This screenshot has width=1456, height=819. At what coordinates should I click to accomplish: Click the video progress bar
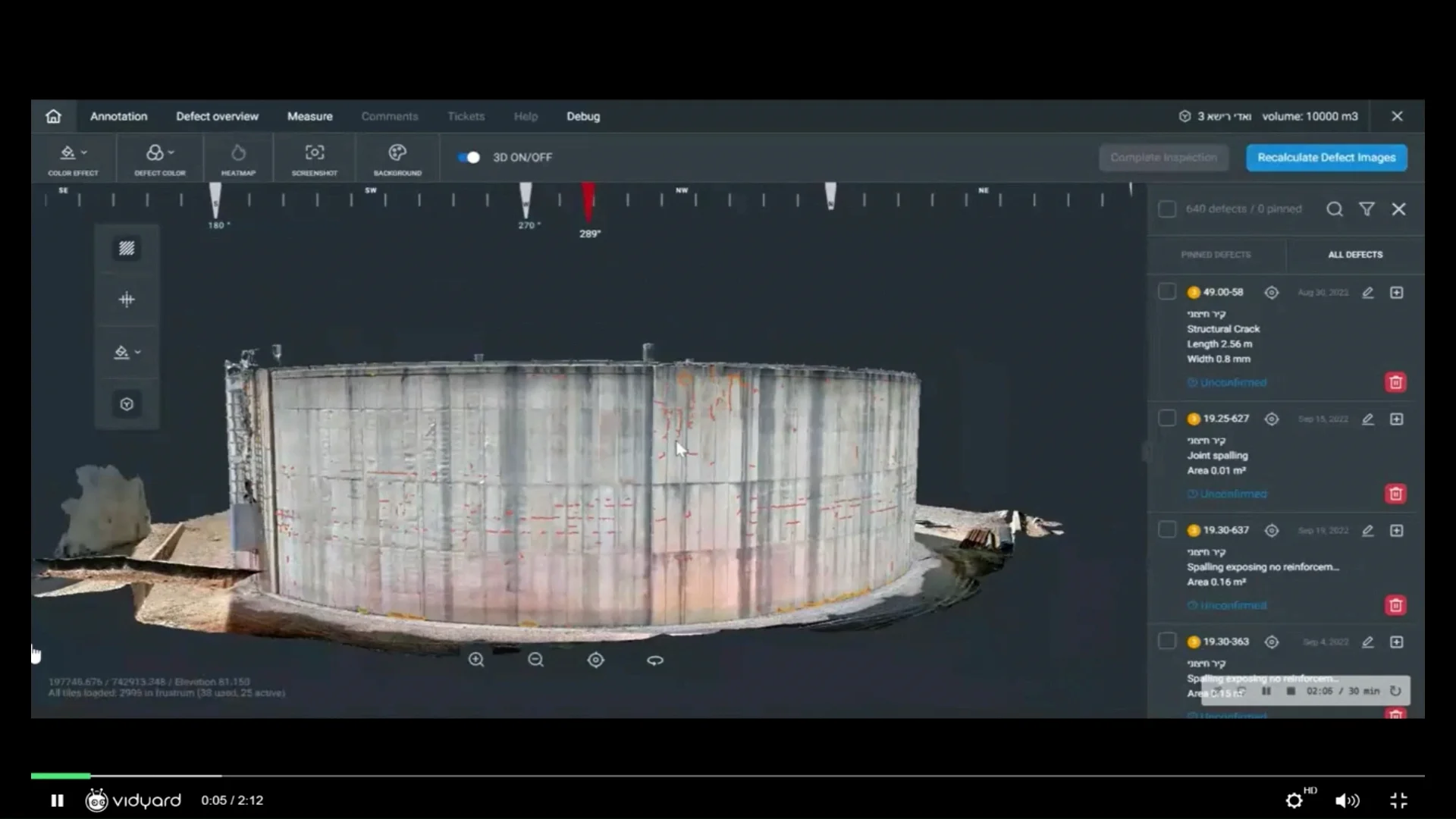(728, 775)
